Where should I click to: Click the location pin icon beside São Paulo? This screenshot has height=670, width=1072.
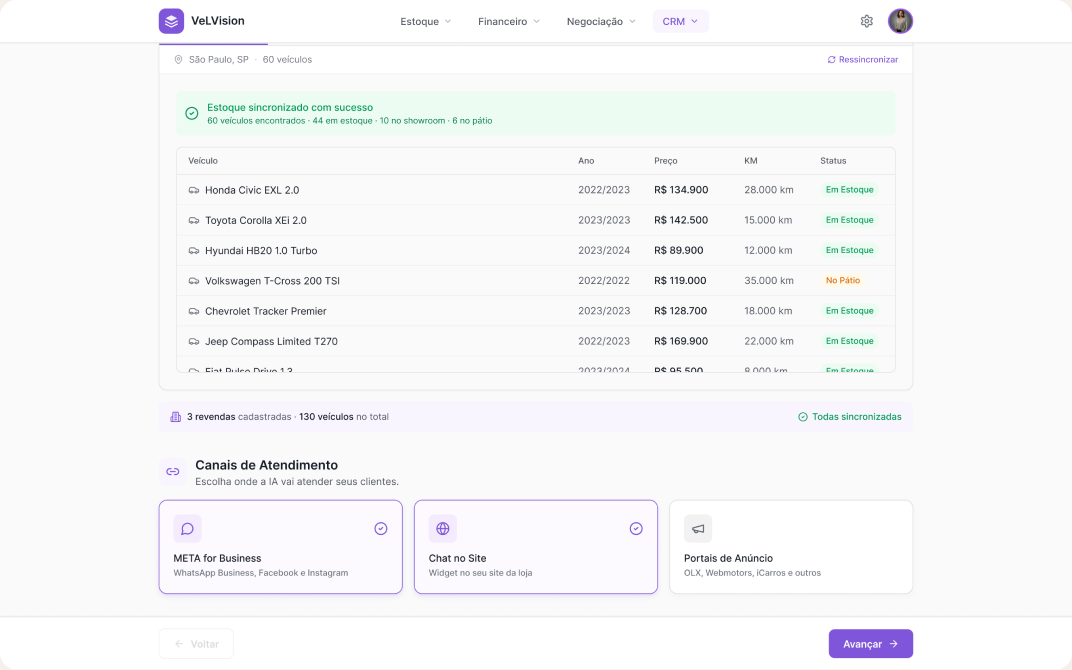[178, 59]
